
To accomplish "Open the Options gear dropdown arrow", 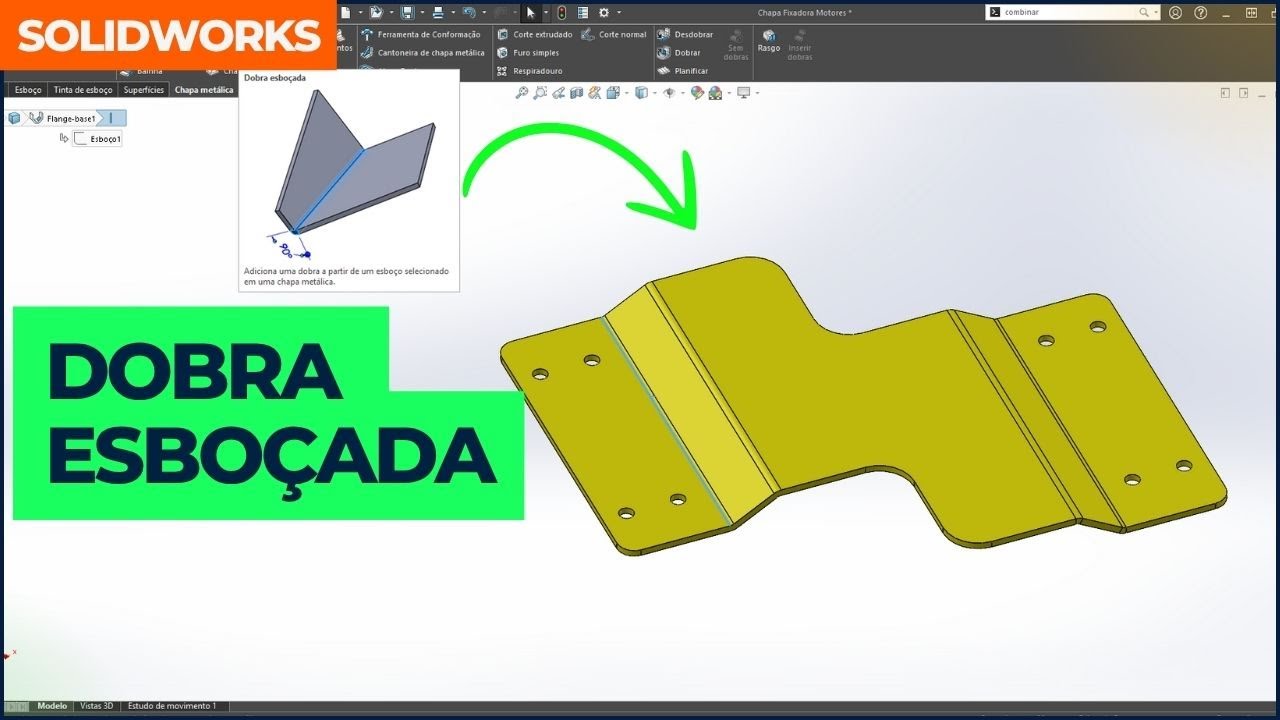I will click(x=619, y=12).
